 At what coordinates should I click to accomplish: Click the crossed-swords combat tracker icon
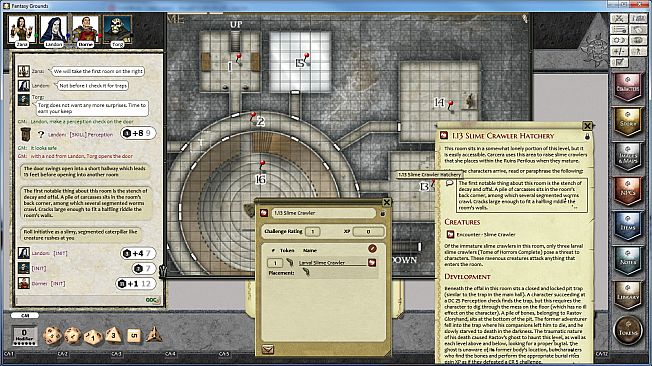click(619, 18)
